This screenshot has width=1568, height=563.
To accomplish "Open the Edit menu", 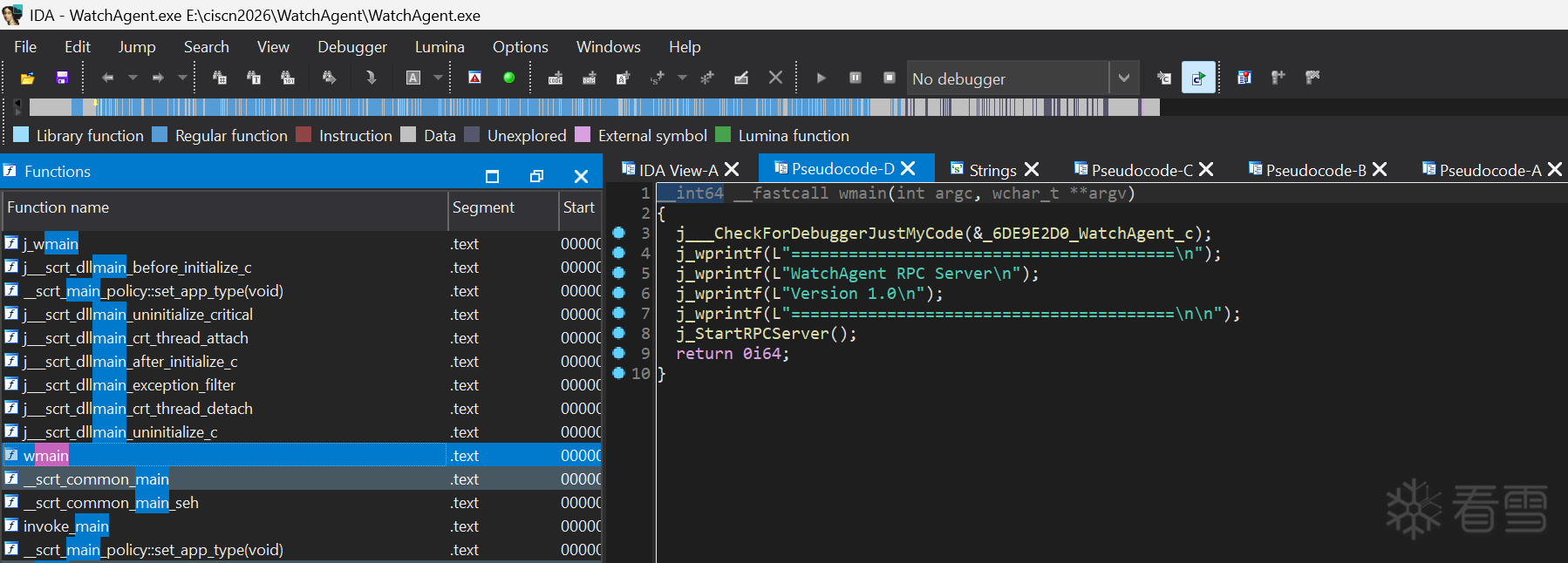I will [x=78, y=47].
